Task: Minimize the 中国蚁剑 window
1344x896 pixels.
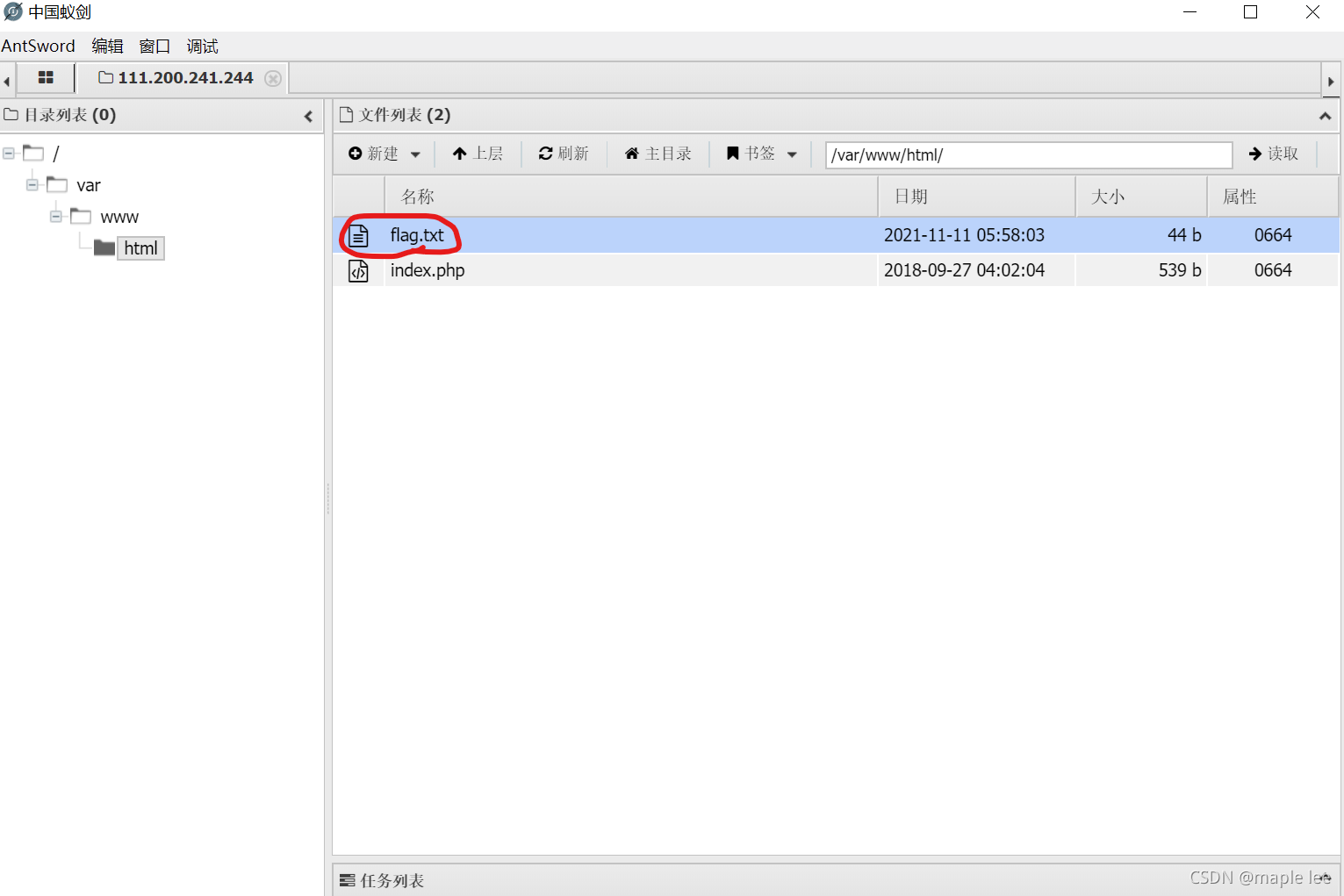Action: [1190, 12]
